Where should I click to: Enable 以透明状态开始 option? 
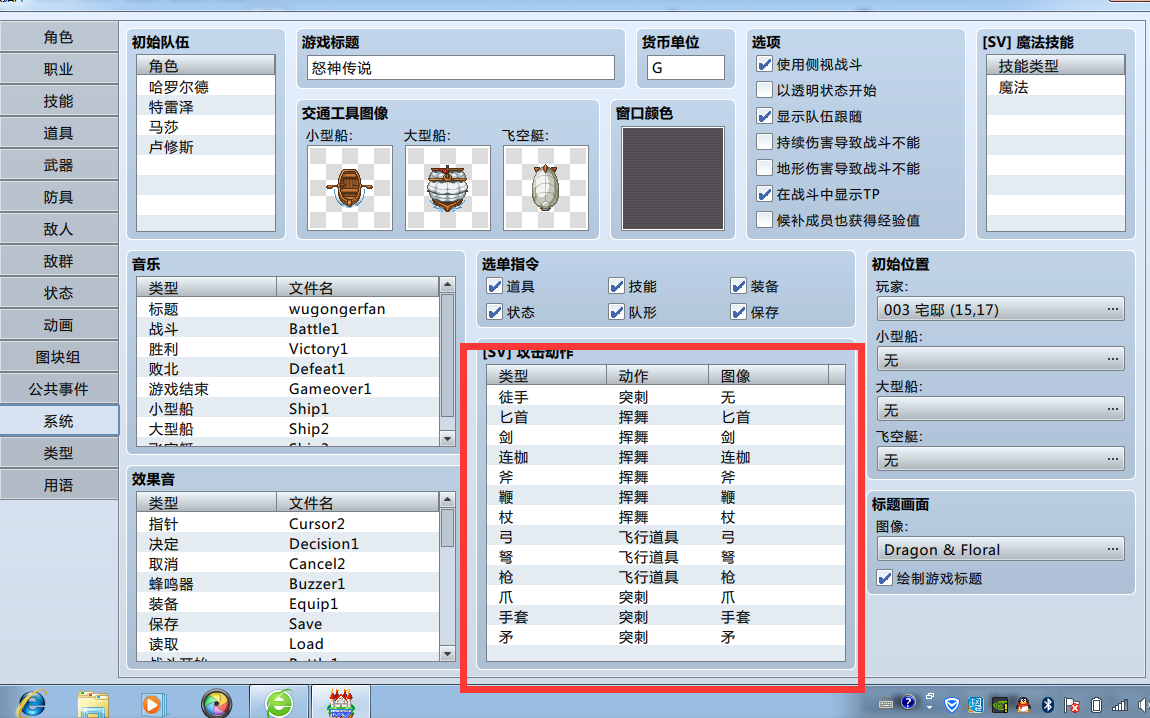point(764,90)
